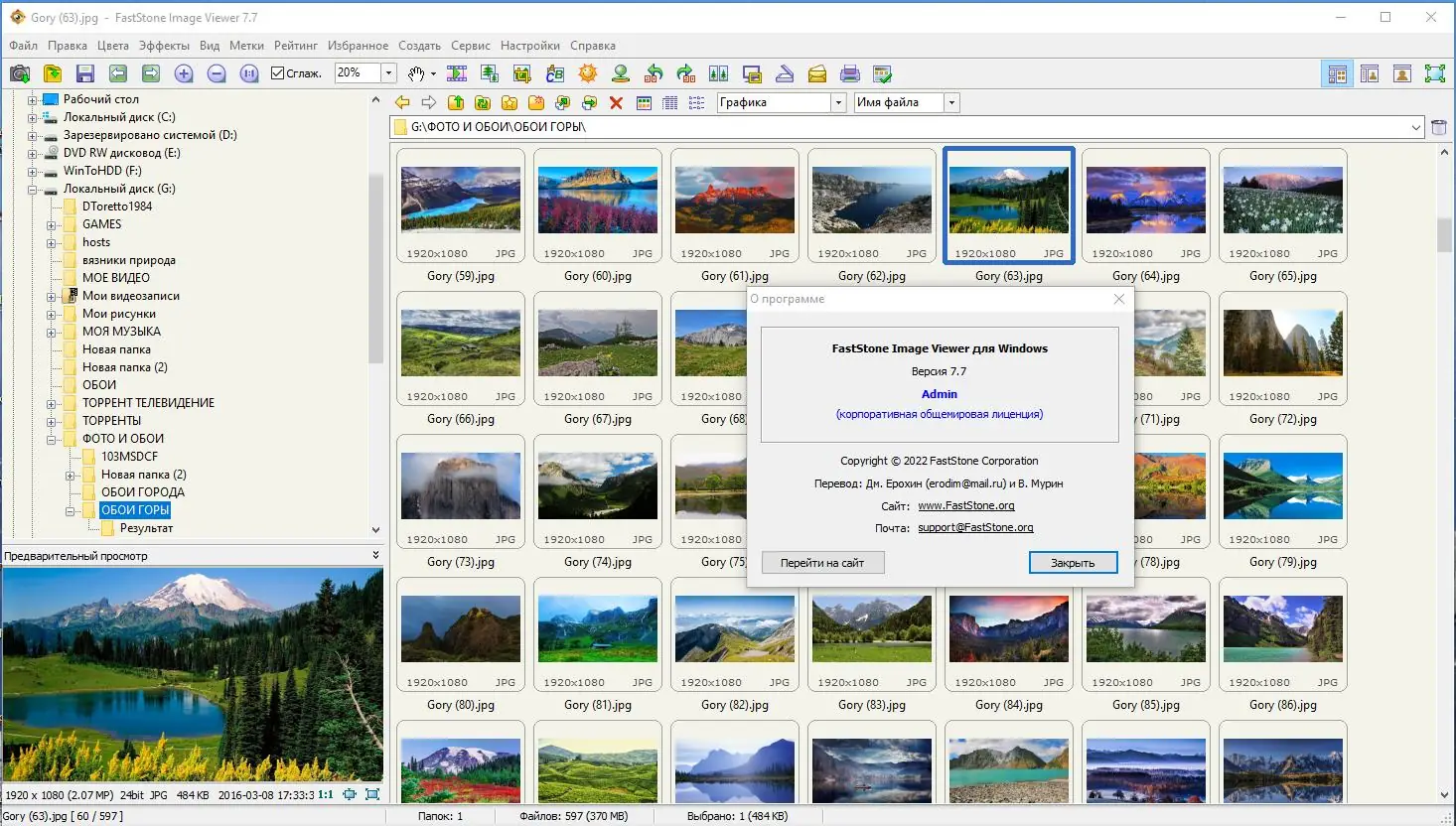Rotate the image 90° counterclockwise
Viewport: 1456px width, 826px height.
(653, 72)
